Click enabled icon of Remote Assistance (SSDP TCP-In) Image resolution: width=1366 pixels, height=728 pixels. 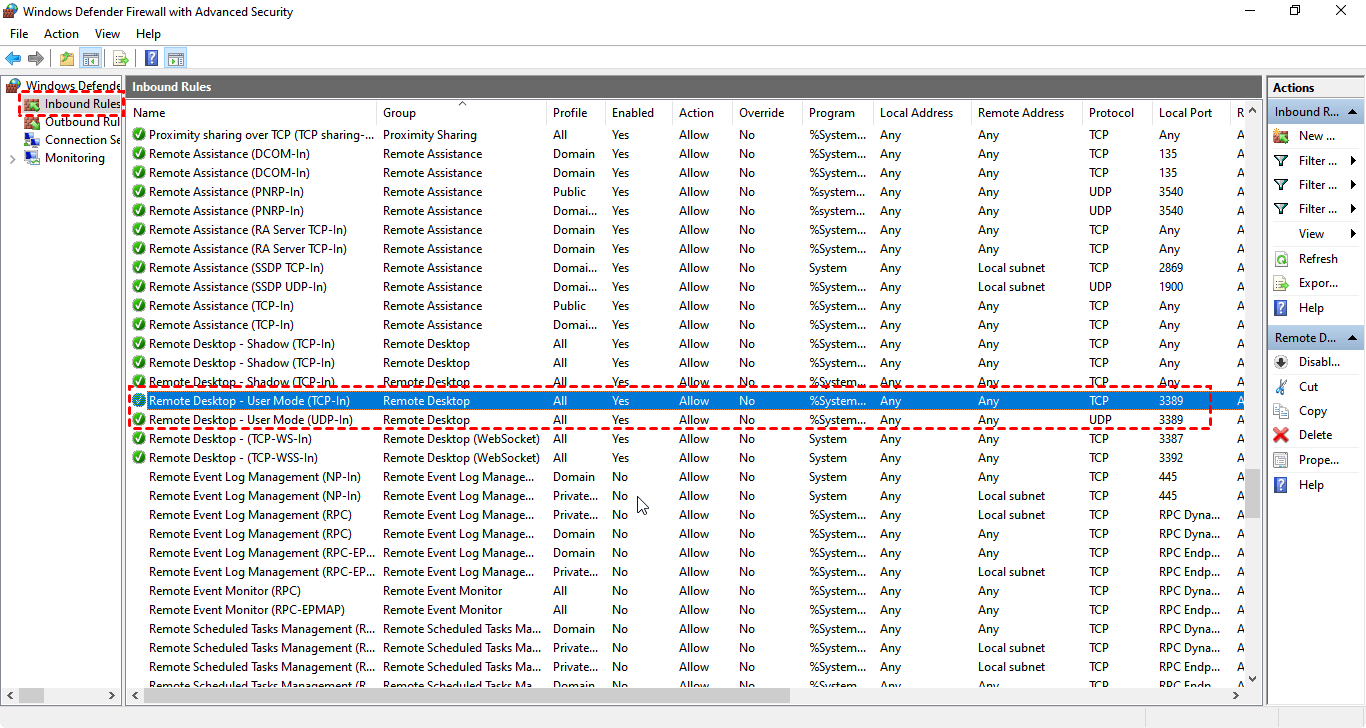coord(139,268)
